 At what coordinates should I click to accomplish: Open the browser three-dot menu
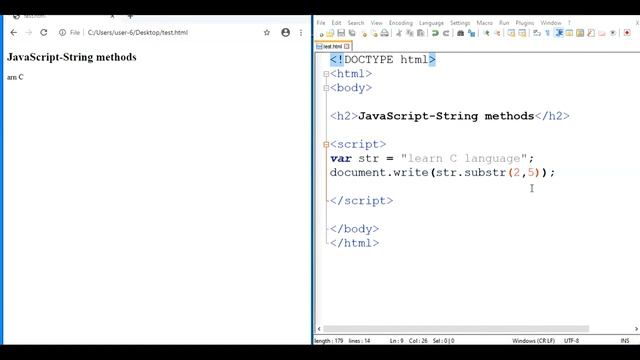[301, 32]
